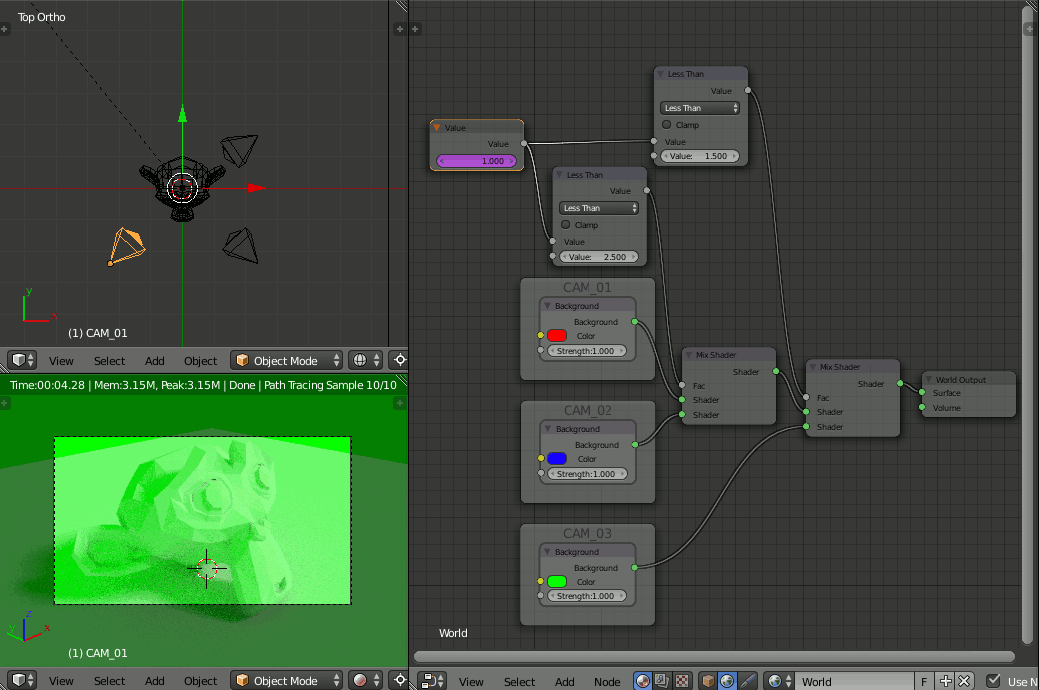Select the Object shader type cube icon
This screenshot has height=690, width=1039.
(706, 681)
